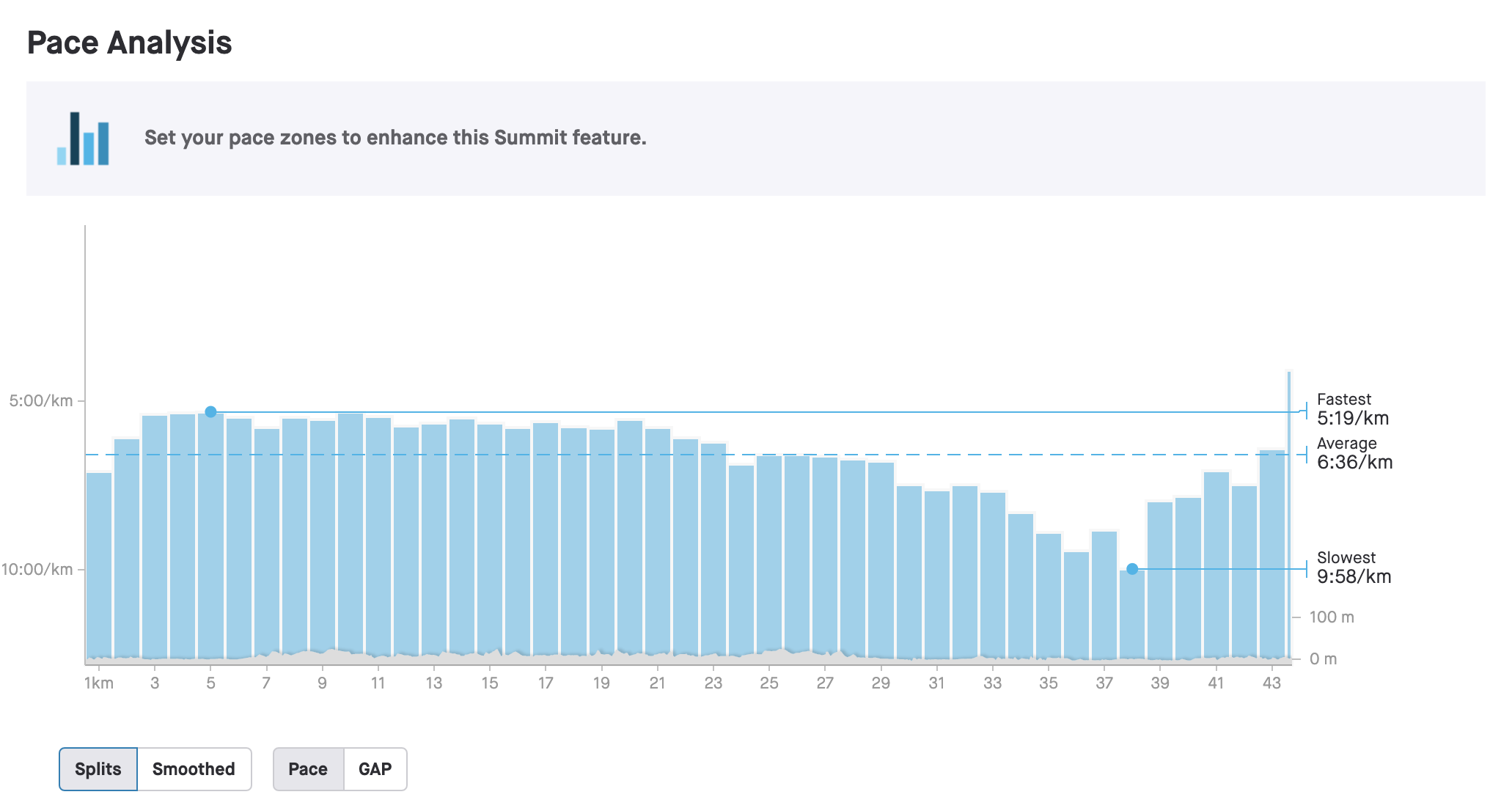Click the pace zones bar chart icon
The width and height of the screenshot is (1512, 811).
[x=83, y=139]
